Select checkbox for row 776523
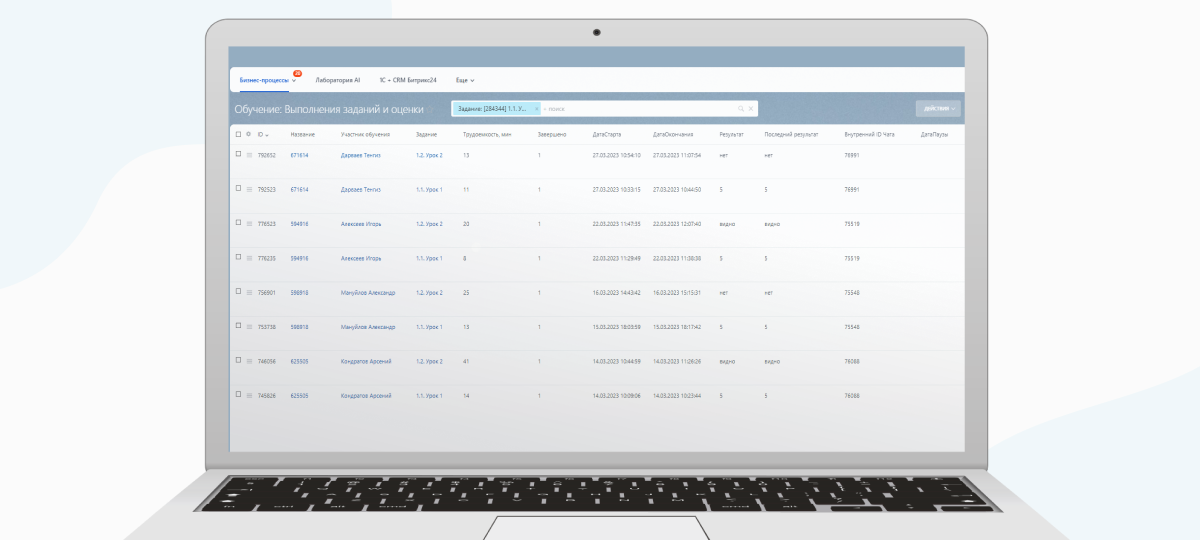The width and height of the screenshot is (1200, 540). (238, 223)
